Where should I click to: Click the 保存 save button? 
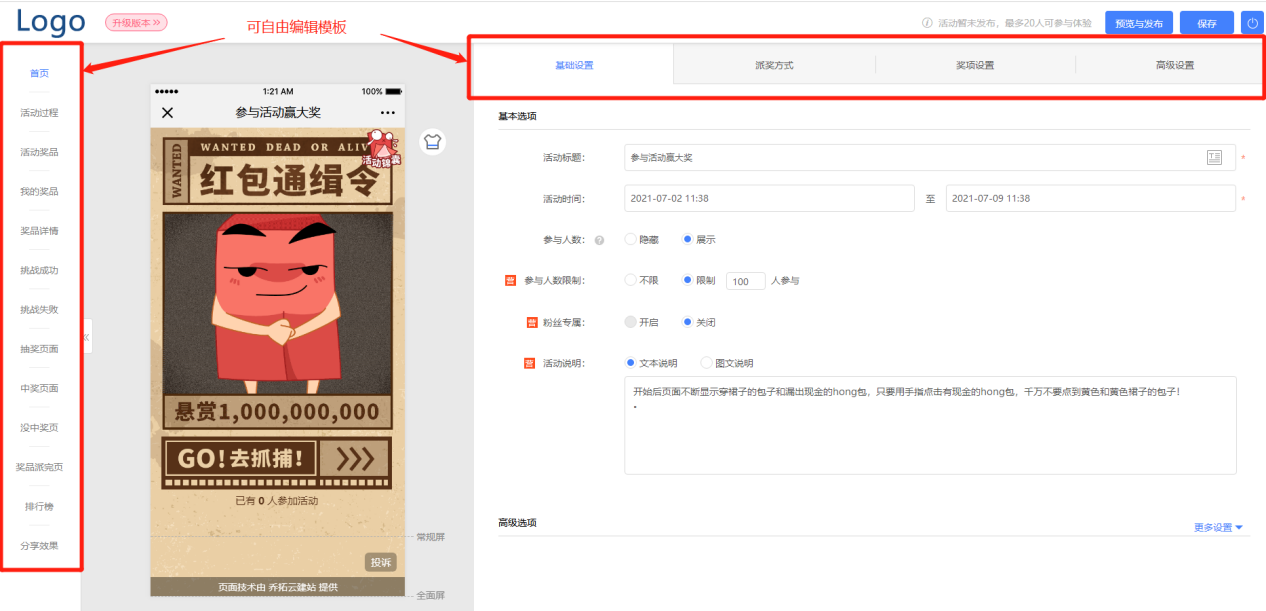[x=1206, y=21]
